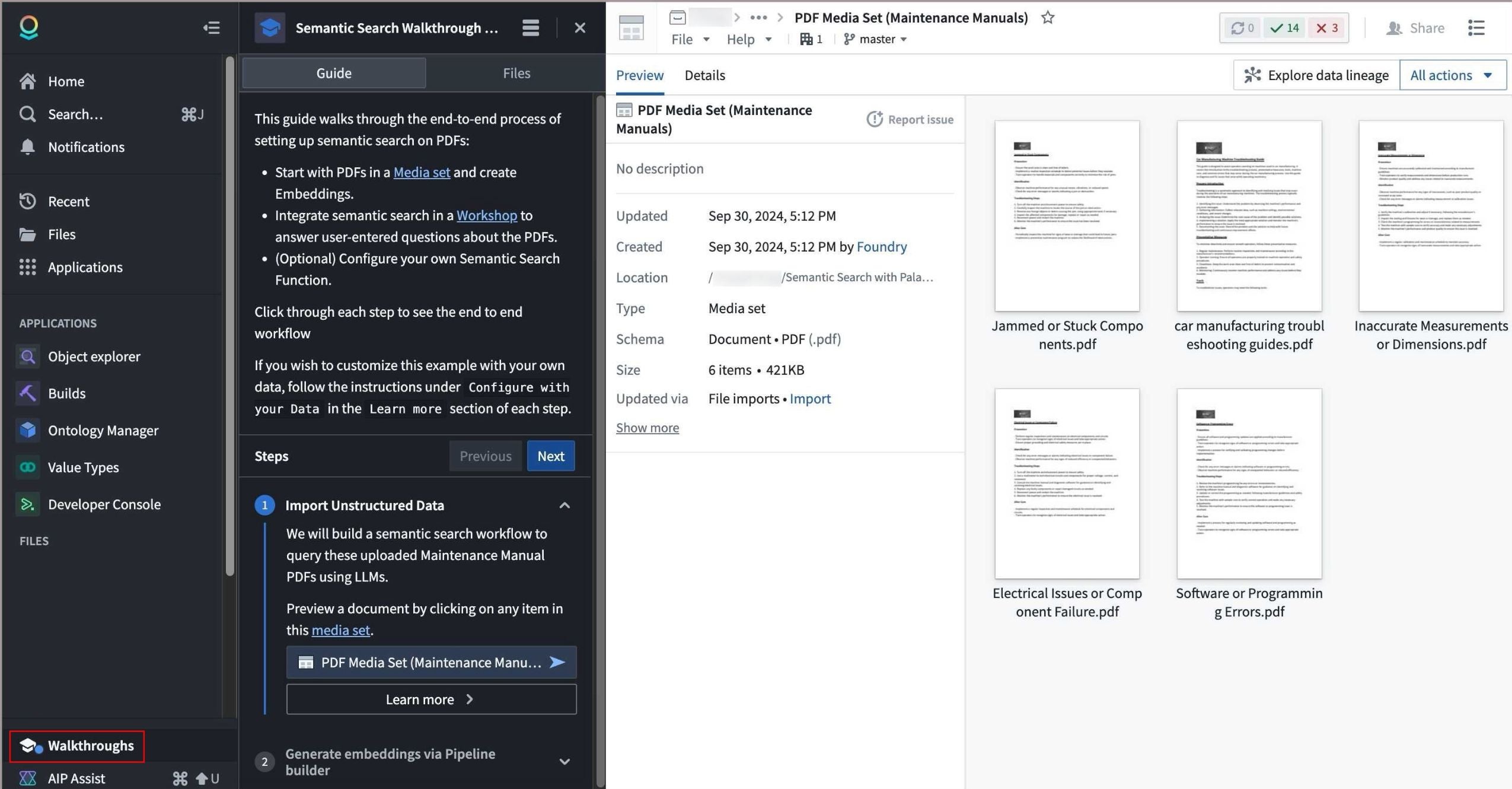The height and width of the screenshot is (789, 1512).
Task: Open the File menu dropdown
Action: coord(690,39)
